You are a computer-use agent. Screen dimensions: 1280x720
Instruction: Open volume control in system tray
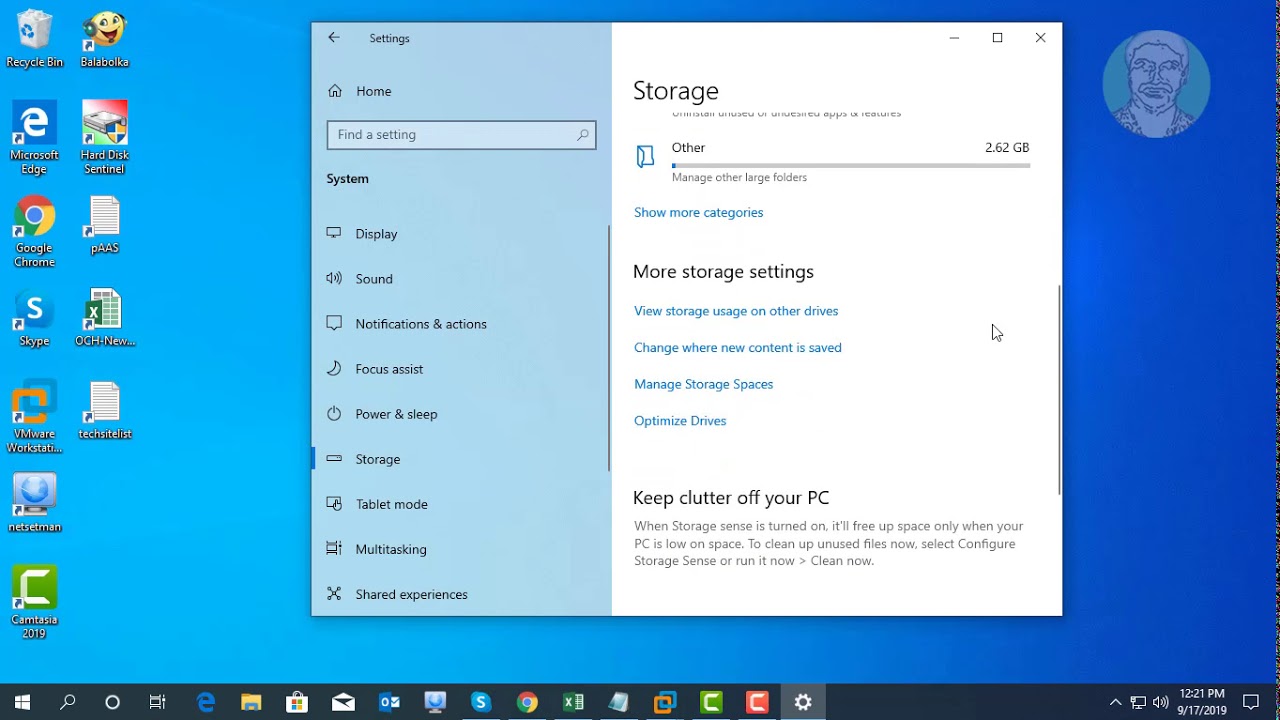tap(1161, 702)
